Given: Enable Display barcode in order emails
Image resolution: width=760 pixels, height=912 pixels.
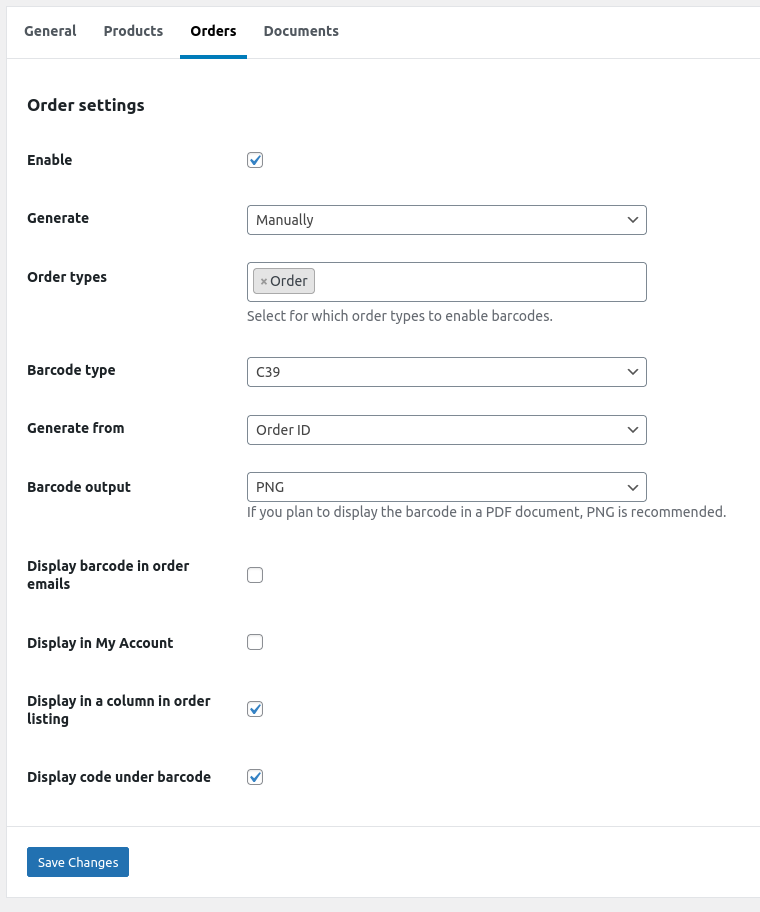Looking at the screenshot, I should (255, 575).
